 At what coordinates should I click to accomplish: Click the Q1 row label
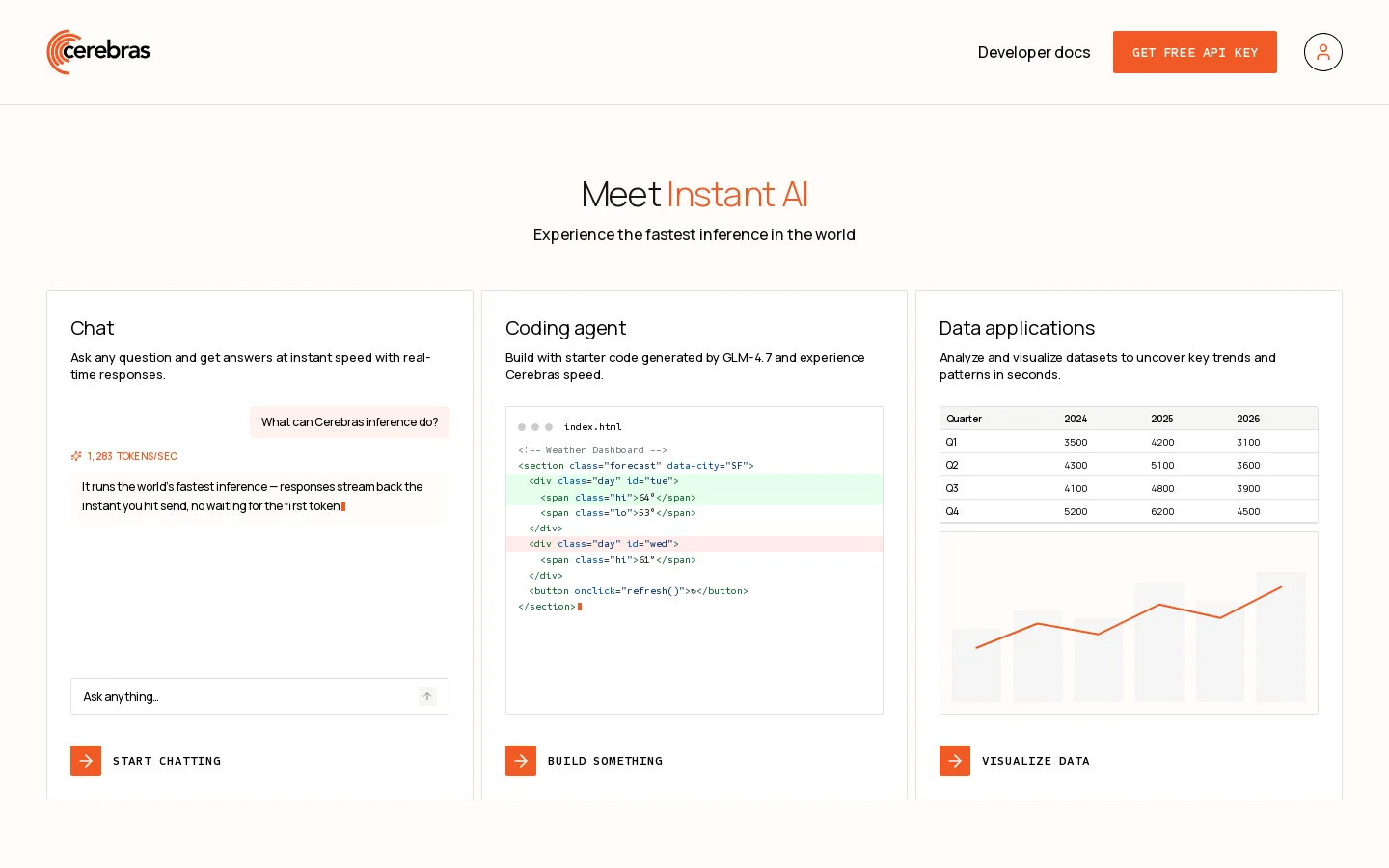pos(951,442)
